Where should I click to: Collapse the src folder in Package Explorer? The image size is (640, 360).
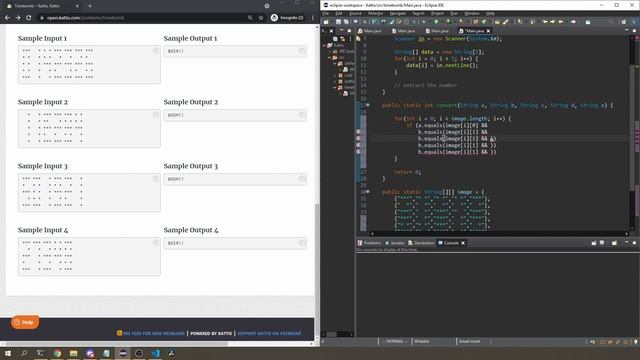[330, 58]
